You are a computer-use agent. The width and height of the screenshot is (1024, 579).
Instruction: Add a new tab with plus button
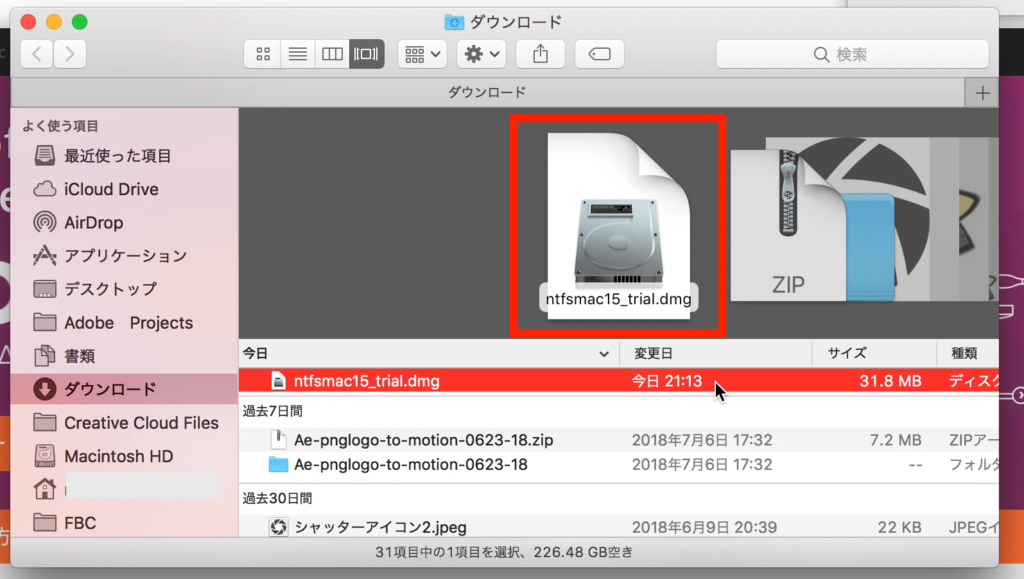982,93
